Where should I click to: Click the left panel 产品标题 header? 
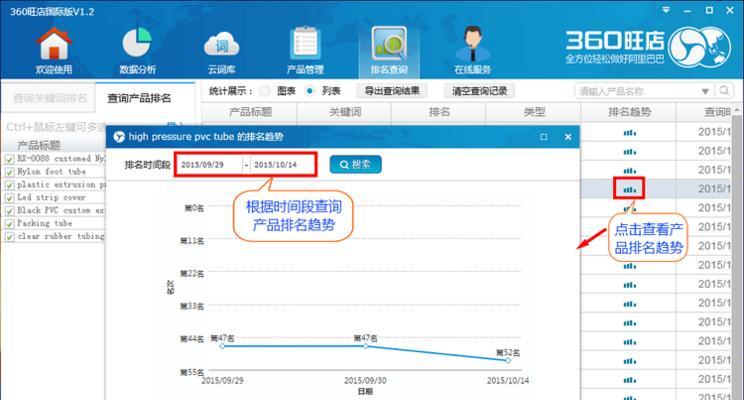(38, 145)
